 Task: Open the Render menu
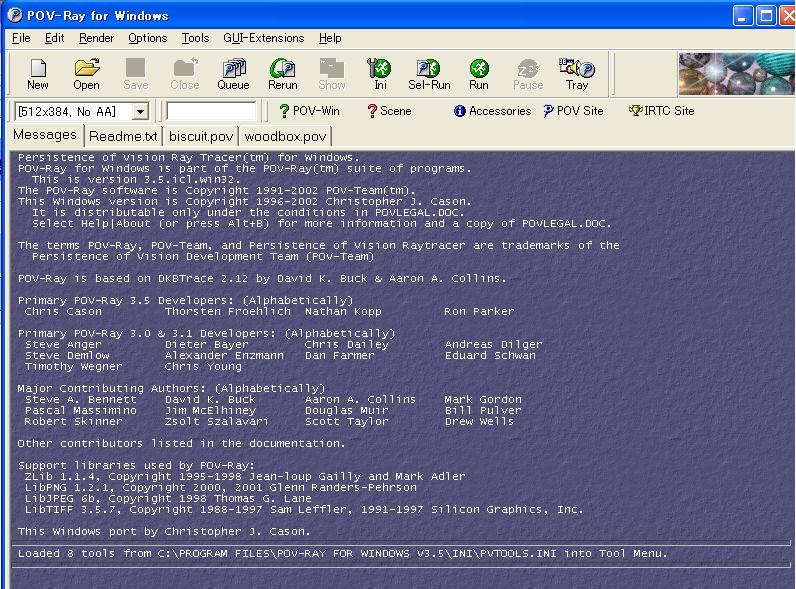(96, 38)
